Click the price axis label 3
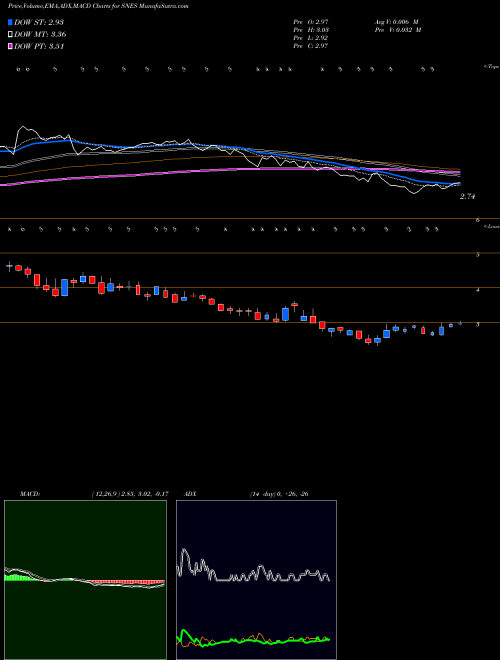 click(x=478, y=325)
